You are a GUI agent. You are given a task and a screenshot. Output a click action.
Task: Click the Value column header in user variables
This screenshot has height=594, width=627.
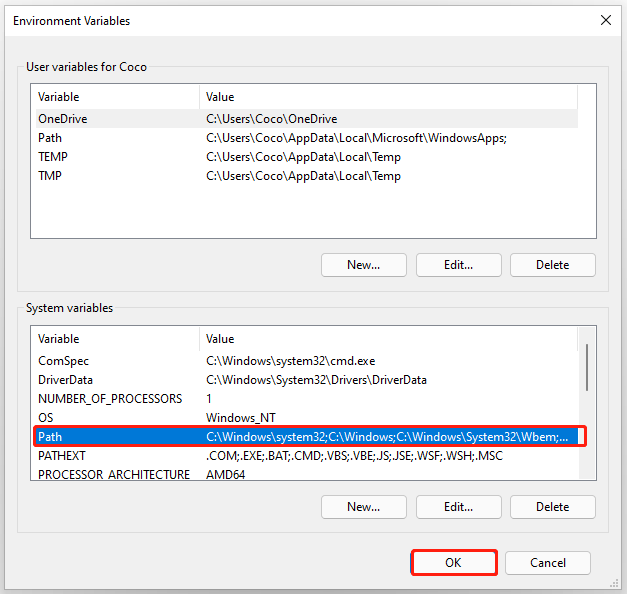pyautogui.click(x=388, y=97)
